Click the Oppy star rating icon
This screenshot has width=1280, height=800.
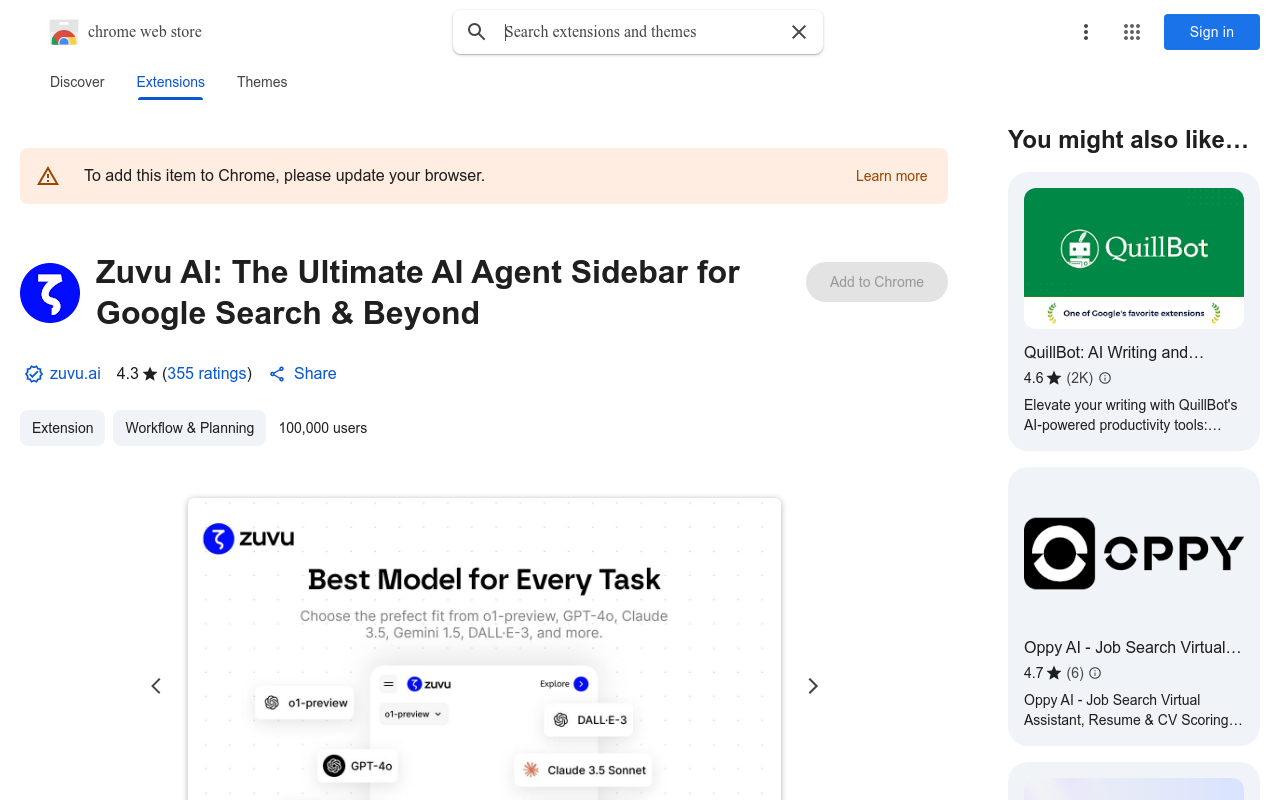[1054, 673]
